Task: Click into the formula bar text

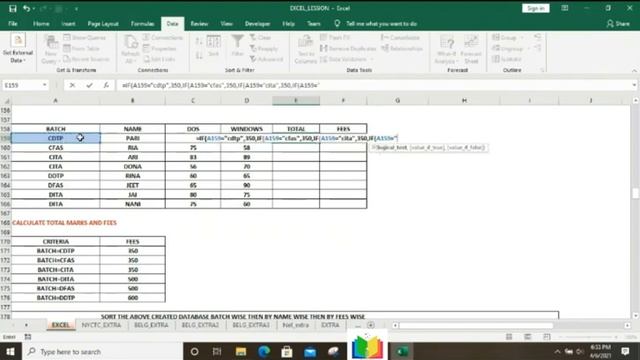Action: 373,85
